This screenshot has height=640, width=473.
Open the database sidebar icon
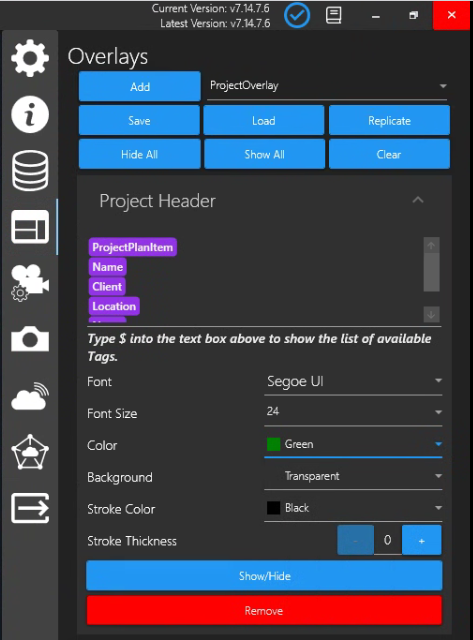click(x=30, y=171)
